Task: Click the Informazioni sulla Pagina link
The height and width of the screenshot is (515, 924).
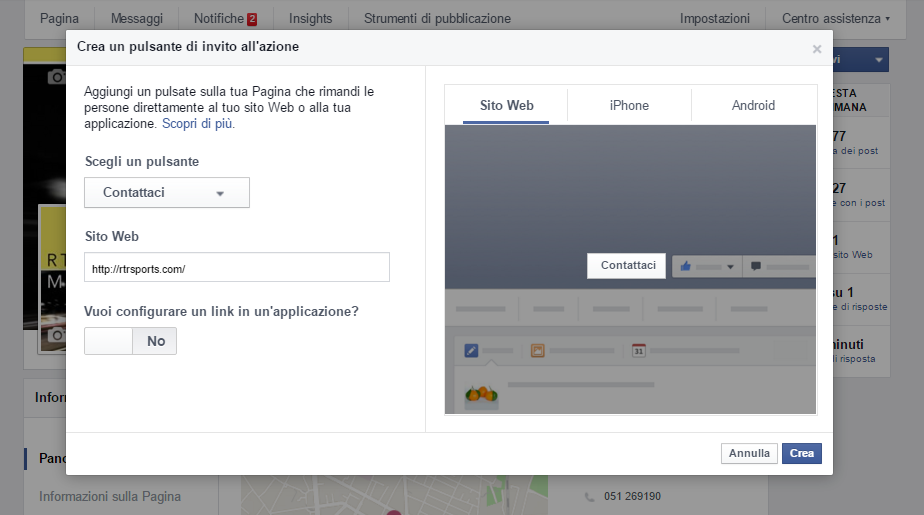Action: pyautogui.click(x=110, y=497)
